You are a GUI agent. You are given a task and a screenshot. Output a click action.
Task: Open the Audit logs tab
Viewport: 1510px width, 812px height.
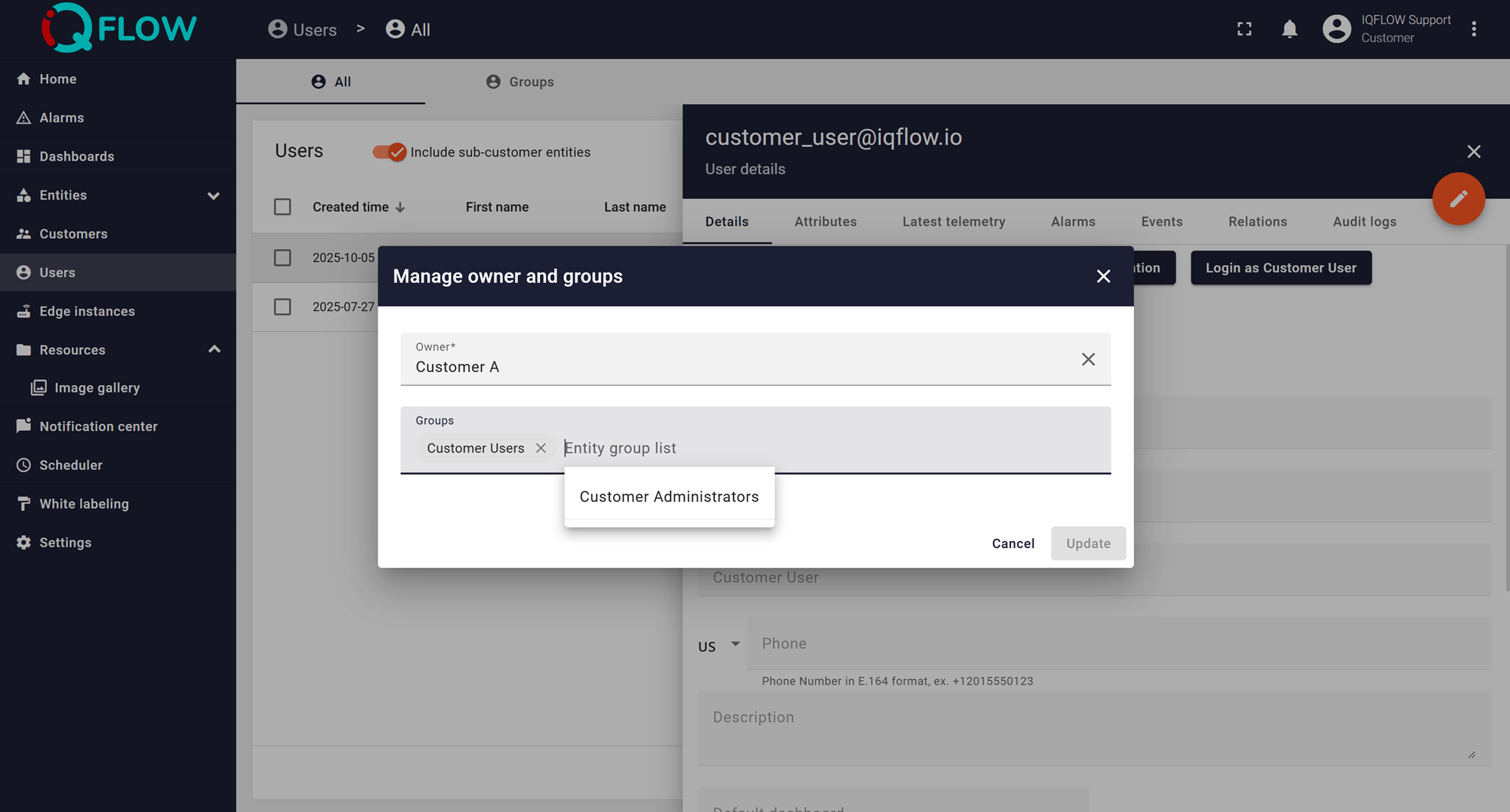point(1364,222)
